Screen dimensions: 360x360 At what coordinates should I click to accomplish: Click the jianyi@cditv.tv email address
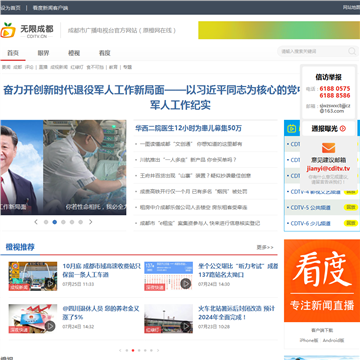pyautogui.click(x=328, y=169)
